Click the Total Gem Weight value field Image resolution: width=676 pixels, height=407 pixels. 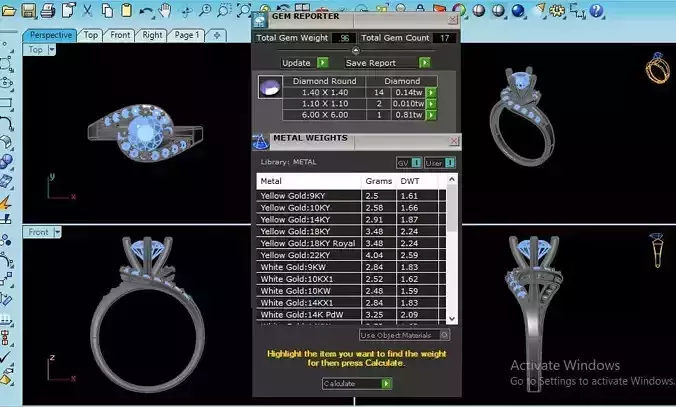(344, 38)
